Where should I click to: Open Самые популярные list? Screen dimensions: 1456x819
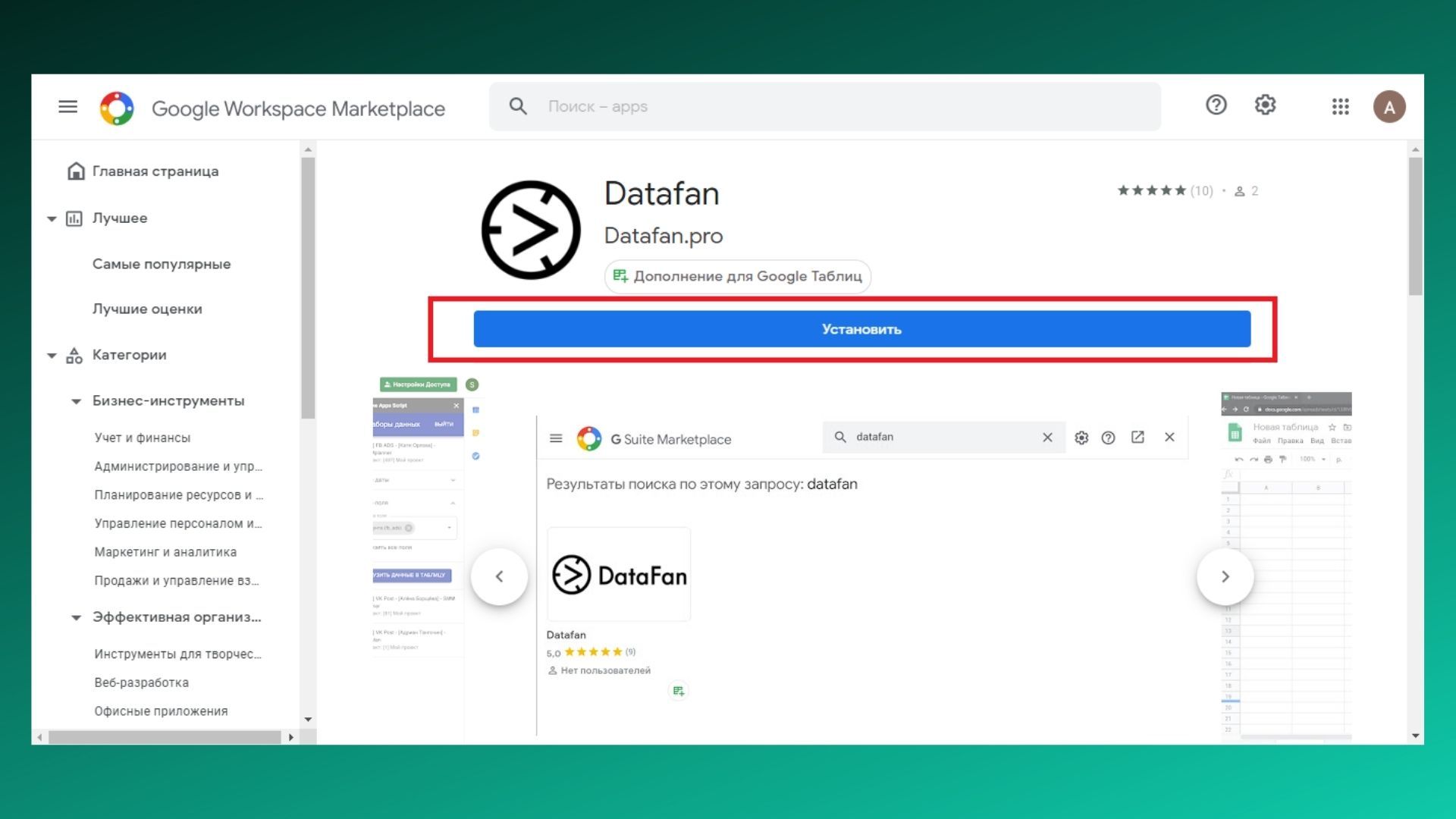[162, 264]
